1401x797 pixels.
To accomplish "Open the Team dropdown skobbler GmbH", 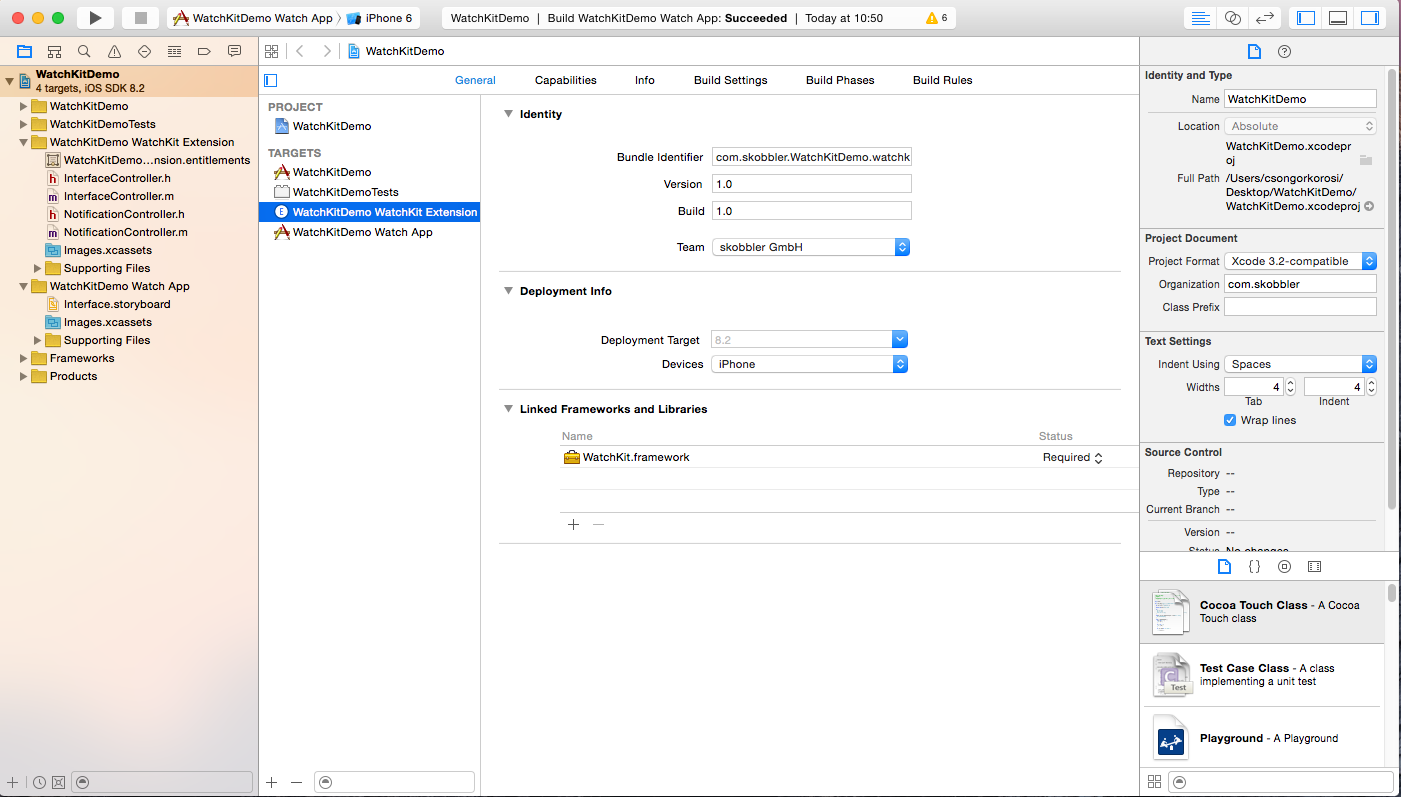I will (811, 247).
